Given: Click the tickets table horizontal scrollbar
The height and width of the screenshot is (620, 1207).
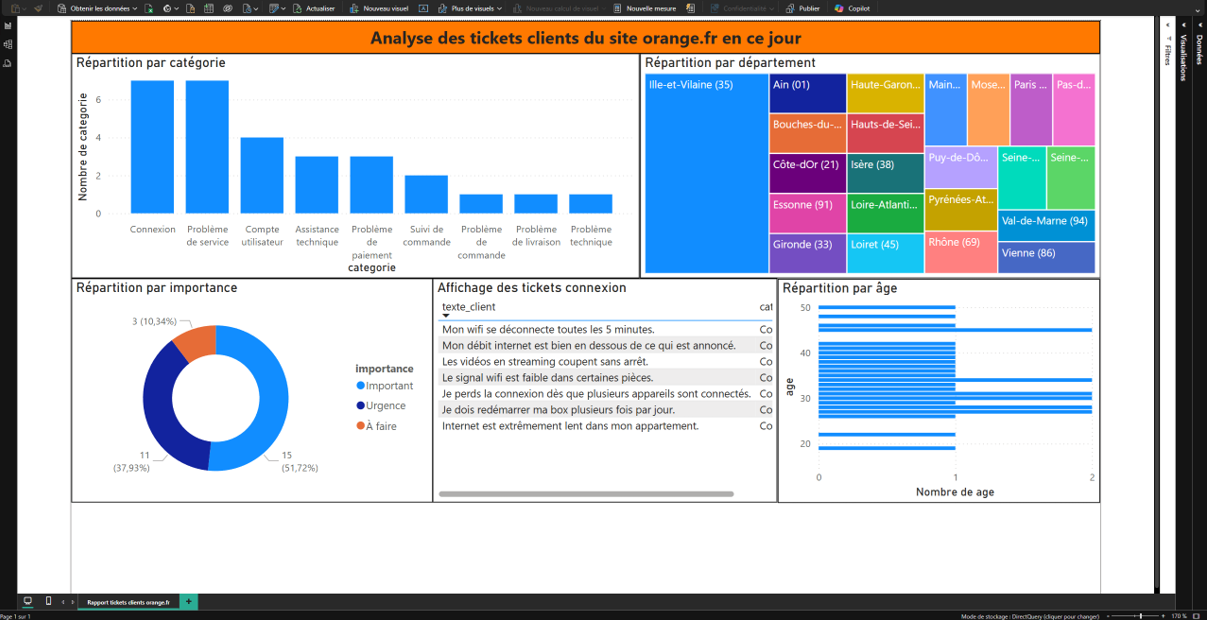Looking at the screenshot, I should [x=586, y=493].
